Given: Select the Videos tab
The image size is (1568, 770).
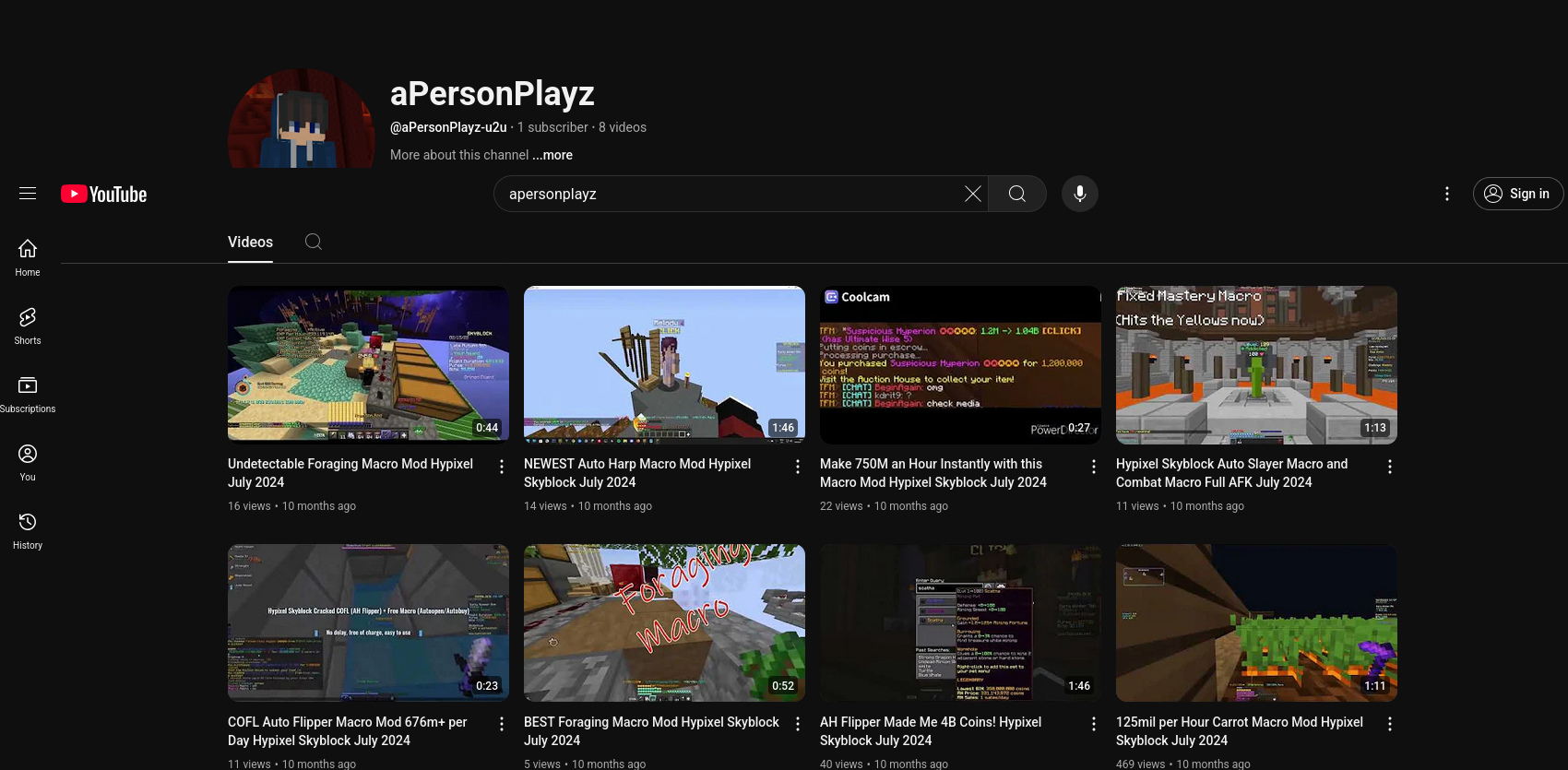Looking at the screenshot, I should click(250, 242).
